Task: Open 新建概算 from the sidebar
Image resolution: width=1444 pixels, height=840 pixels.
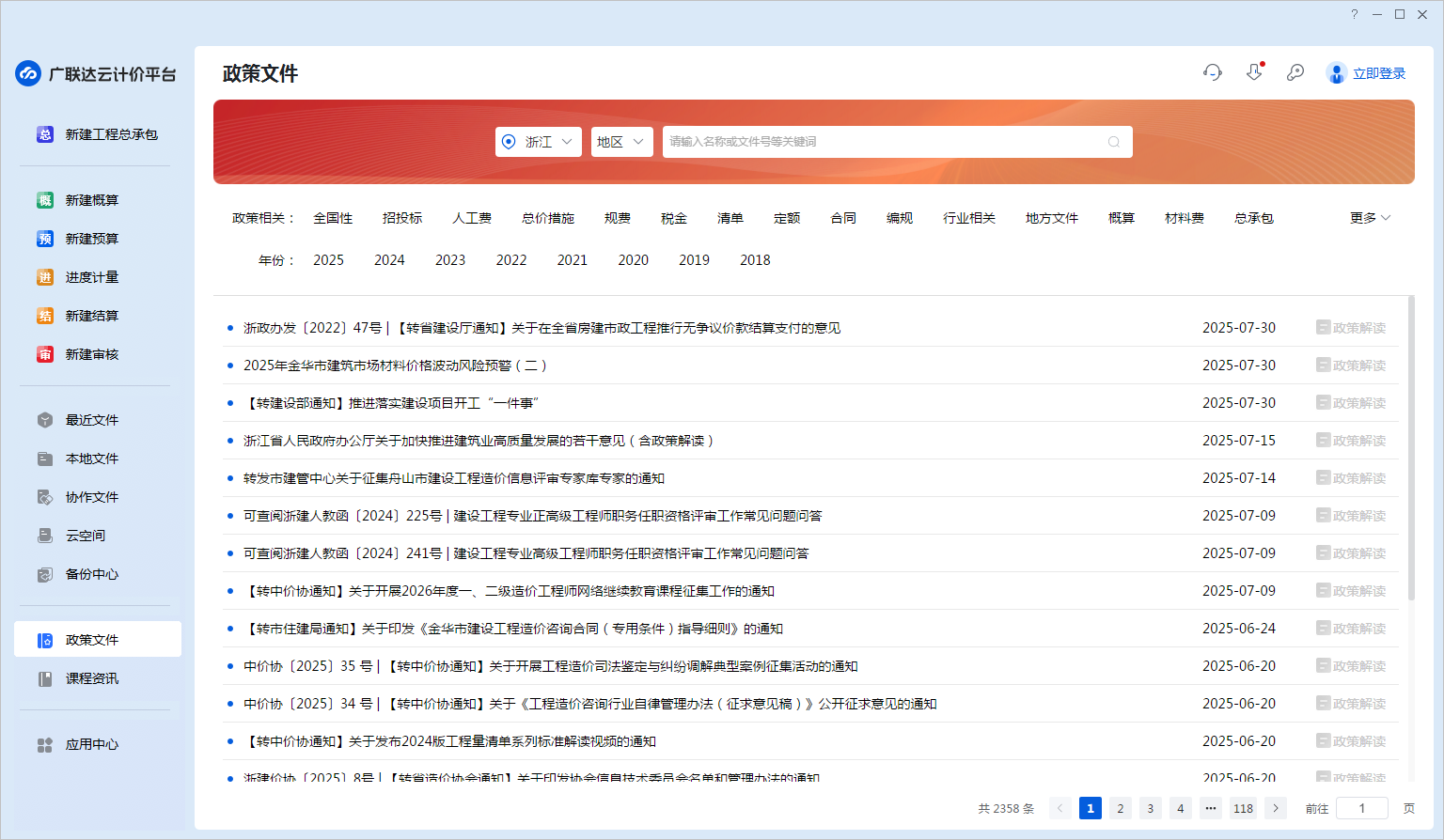Action: (x=91, y=200)
